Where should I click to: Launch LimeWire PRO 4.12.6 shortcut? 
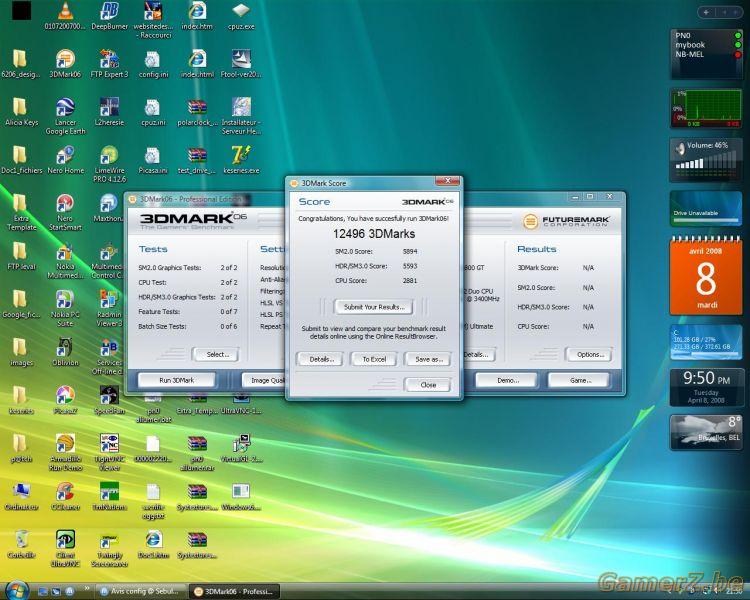(x=110, y=164)
